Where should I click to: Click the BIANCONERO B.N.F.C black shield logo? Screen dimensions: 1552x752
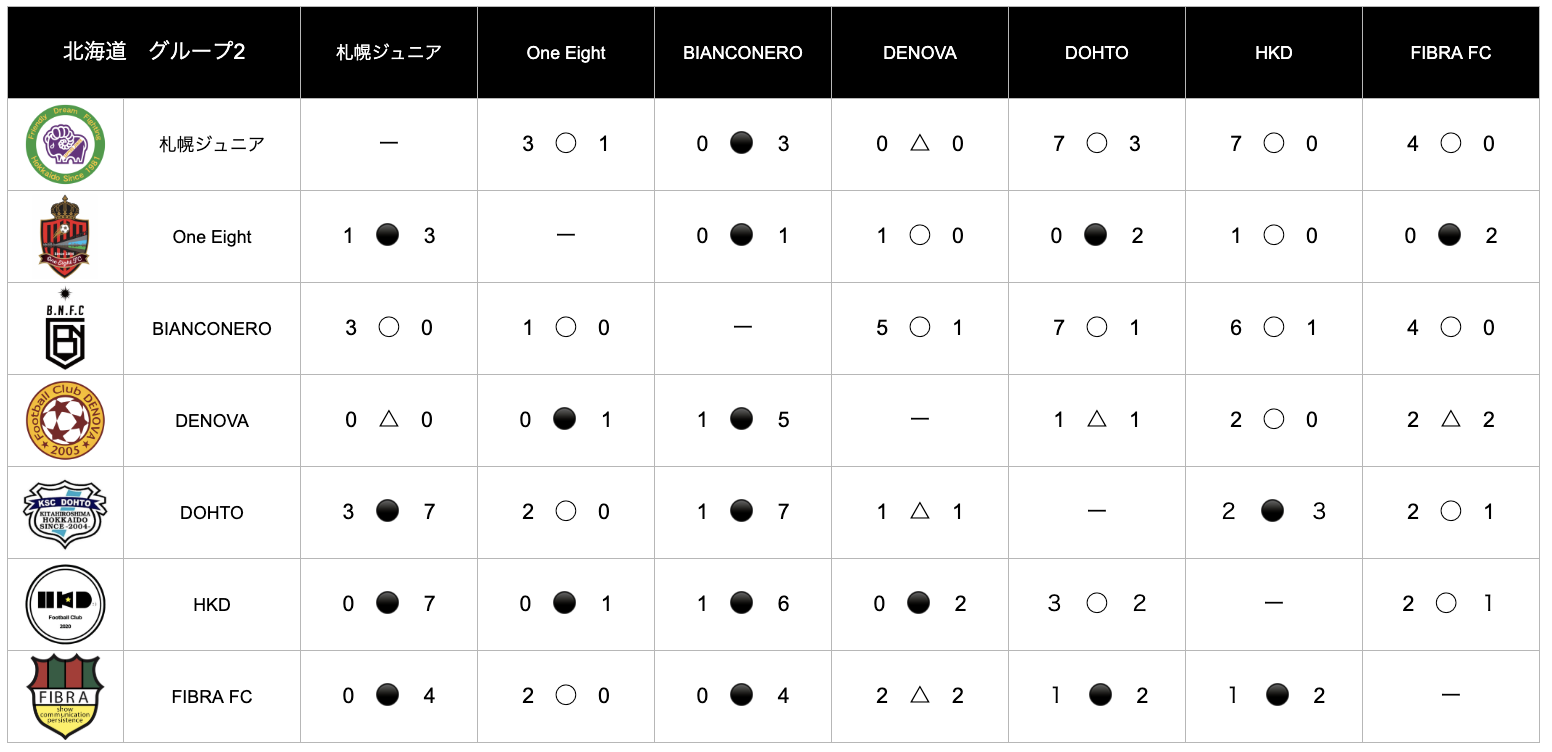coord(65,328)
